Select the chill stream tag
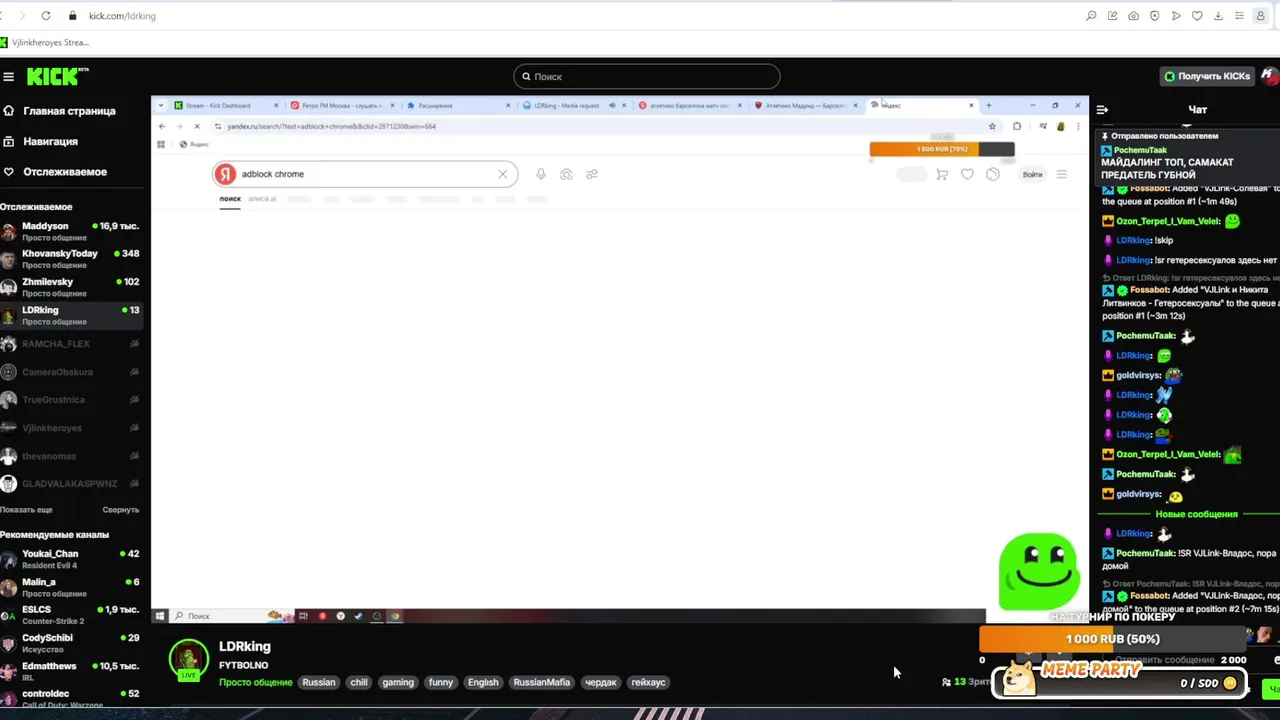 tap(359, 683)
